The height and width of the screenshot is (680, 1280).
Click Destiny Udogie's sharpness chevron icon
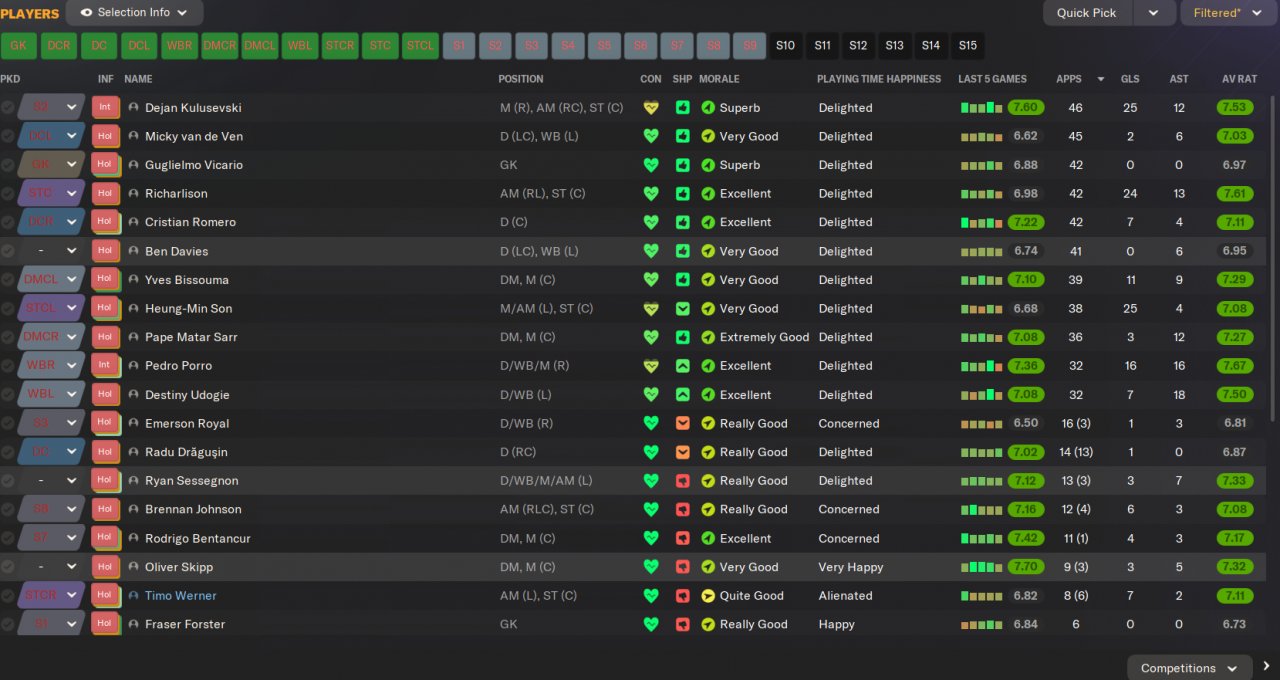[683, 395]
